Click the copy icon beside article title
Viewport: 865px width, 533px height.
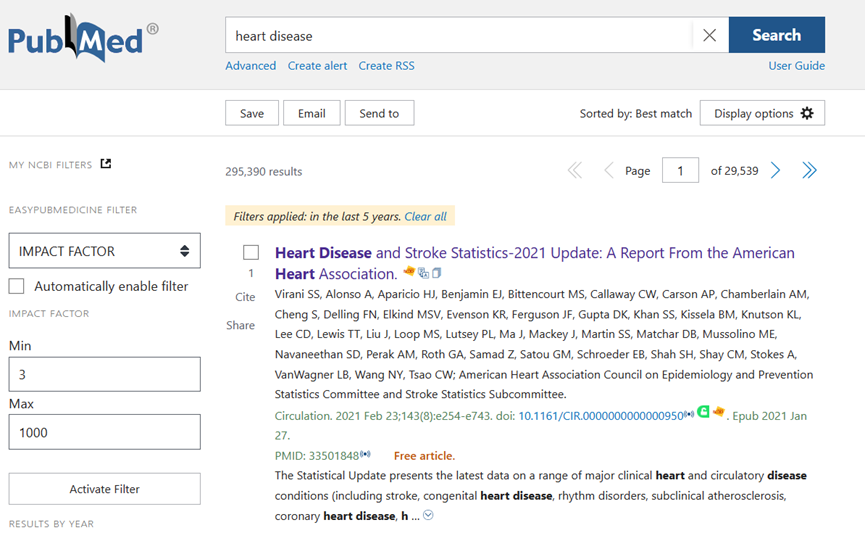(436, 273)
